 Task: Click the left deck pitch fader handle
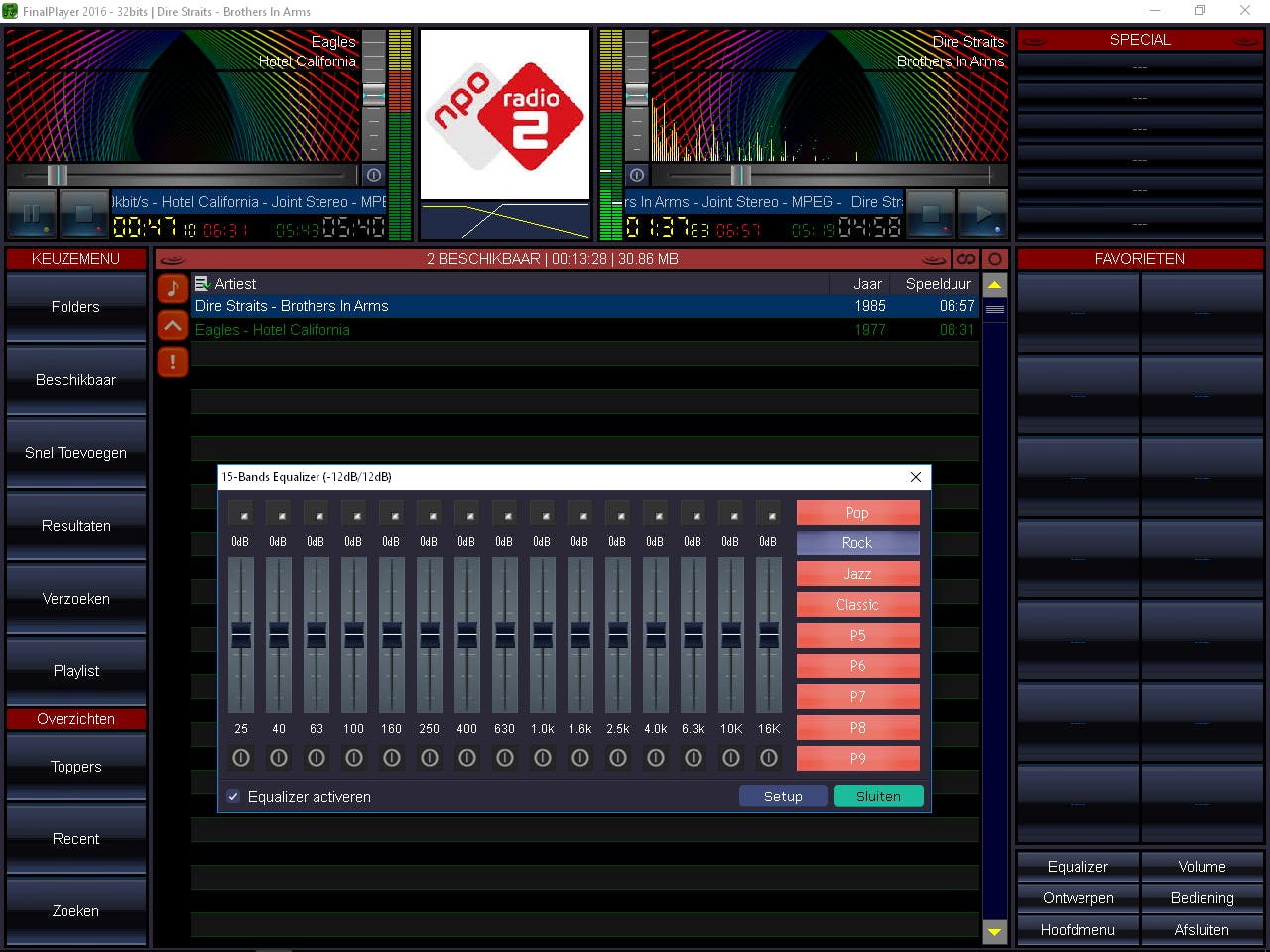click(x=374, y=95)
